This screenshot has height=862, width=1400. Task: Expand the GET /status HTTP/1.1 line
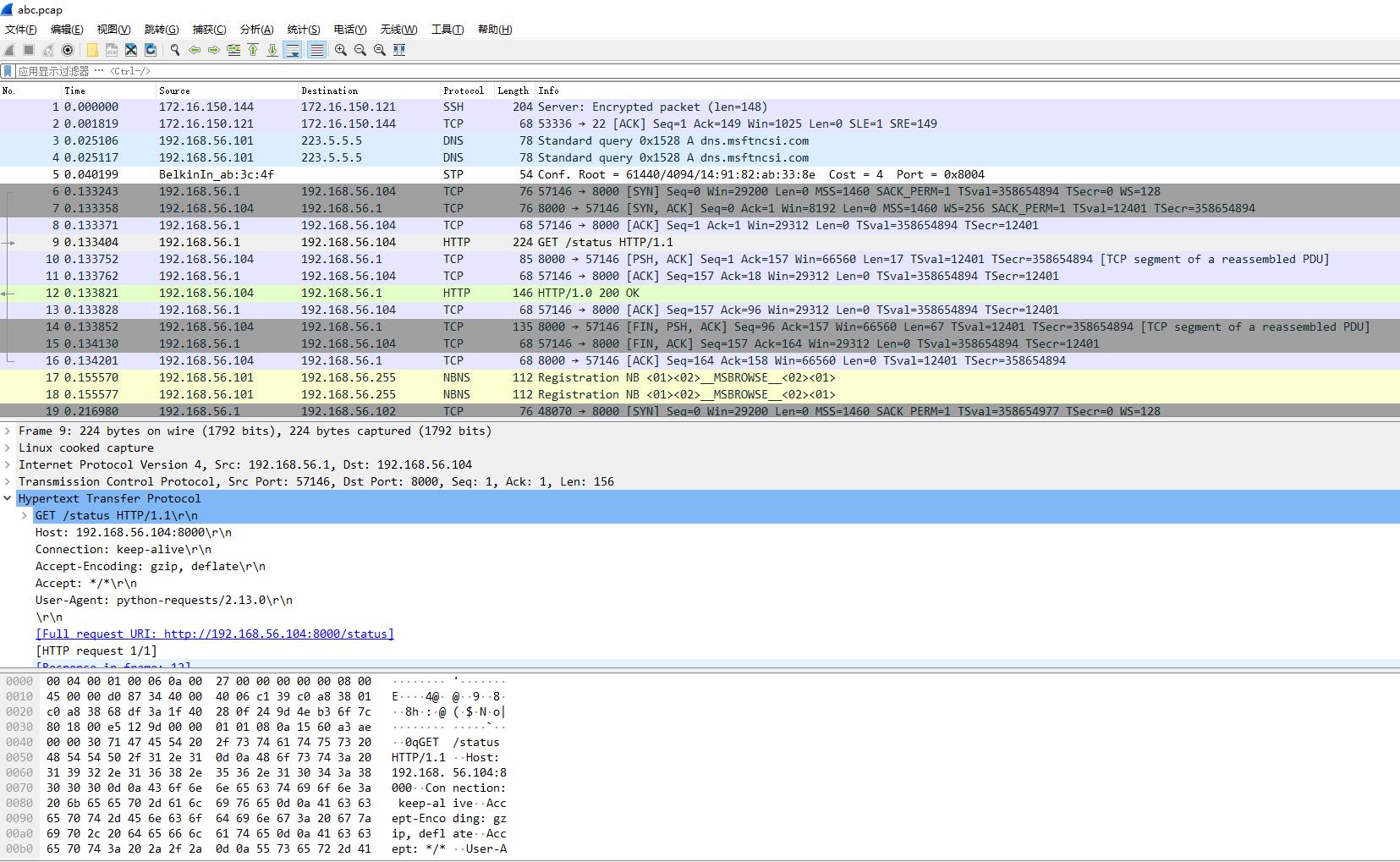(25, 515)
